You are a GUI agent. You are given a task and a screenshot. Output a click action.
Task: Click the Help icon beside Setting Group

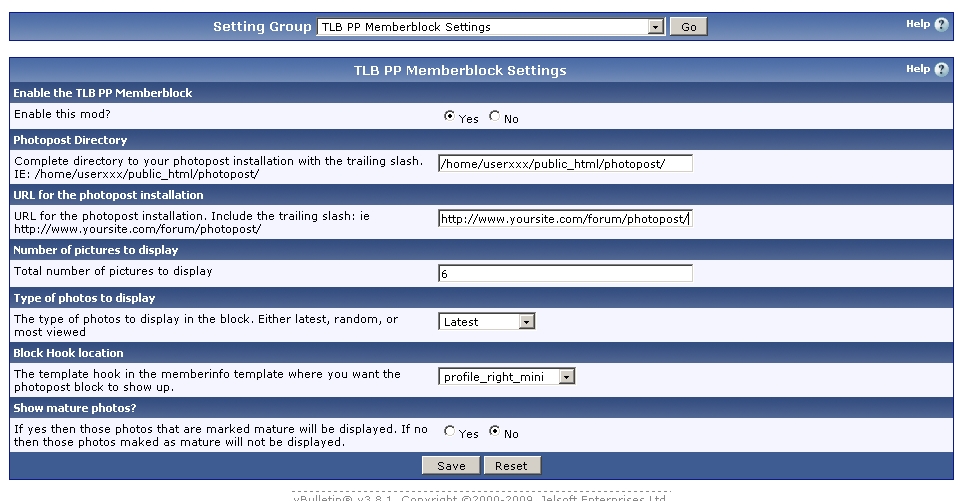[x=941, y=25]
